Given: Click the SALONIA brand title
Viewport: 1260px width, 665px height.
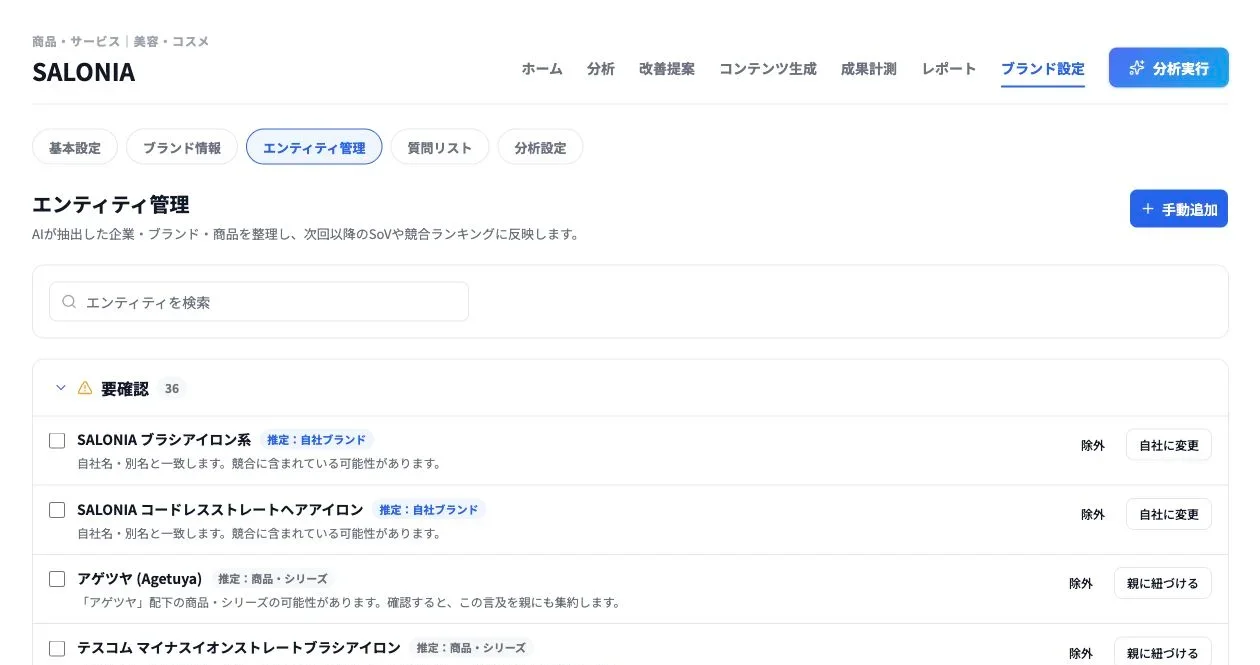Looking at the screenshot, I should 84,72.
